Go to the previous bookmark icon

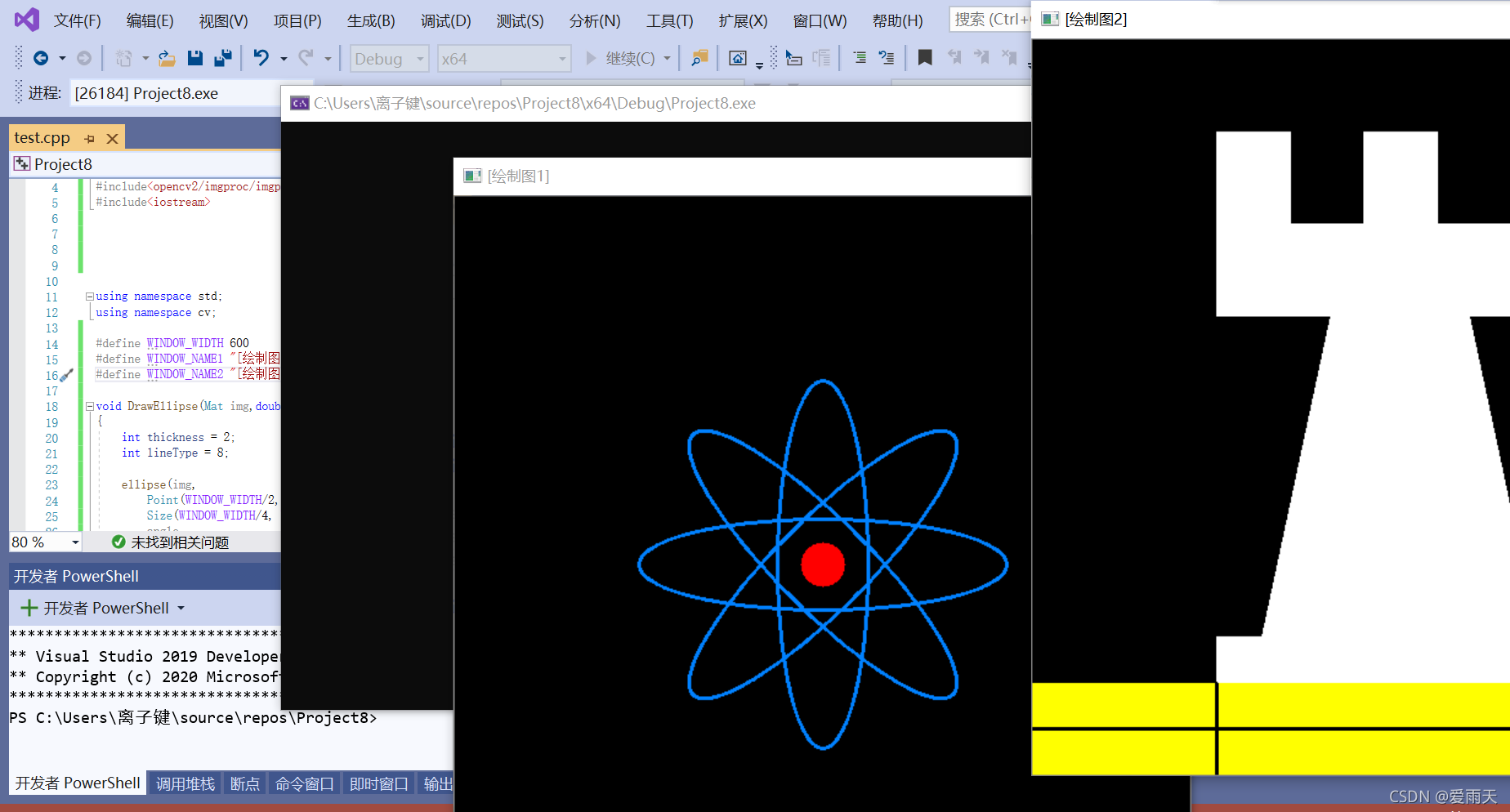point(954,58)
